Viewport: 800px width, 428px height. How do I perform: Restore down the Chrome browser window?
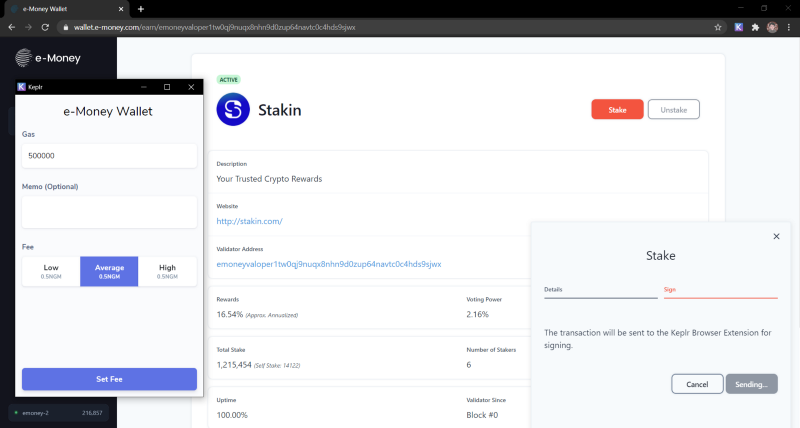click(x=764, y=8)
